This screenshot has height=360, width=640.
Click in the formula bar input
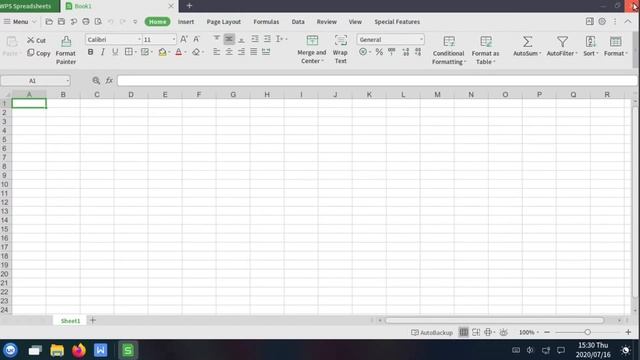point(377,80)
